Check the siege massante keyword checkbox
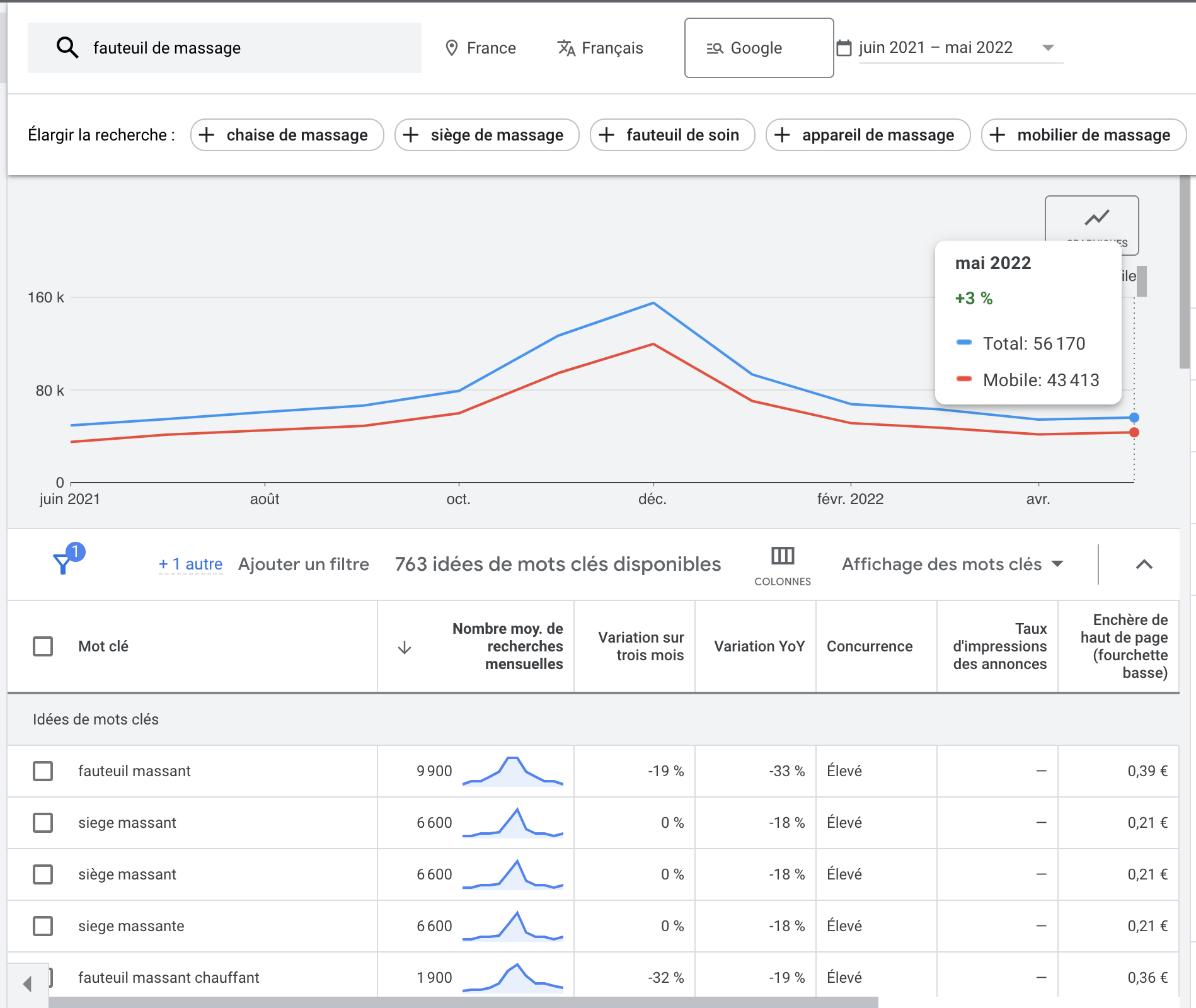The width and height of the screenshot is (1196, 1008). coord(42,926)
